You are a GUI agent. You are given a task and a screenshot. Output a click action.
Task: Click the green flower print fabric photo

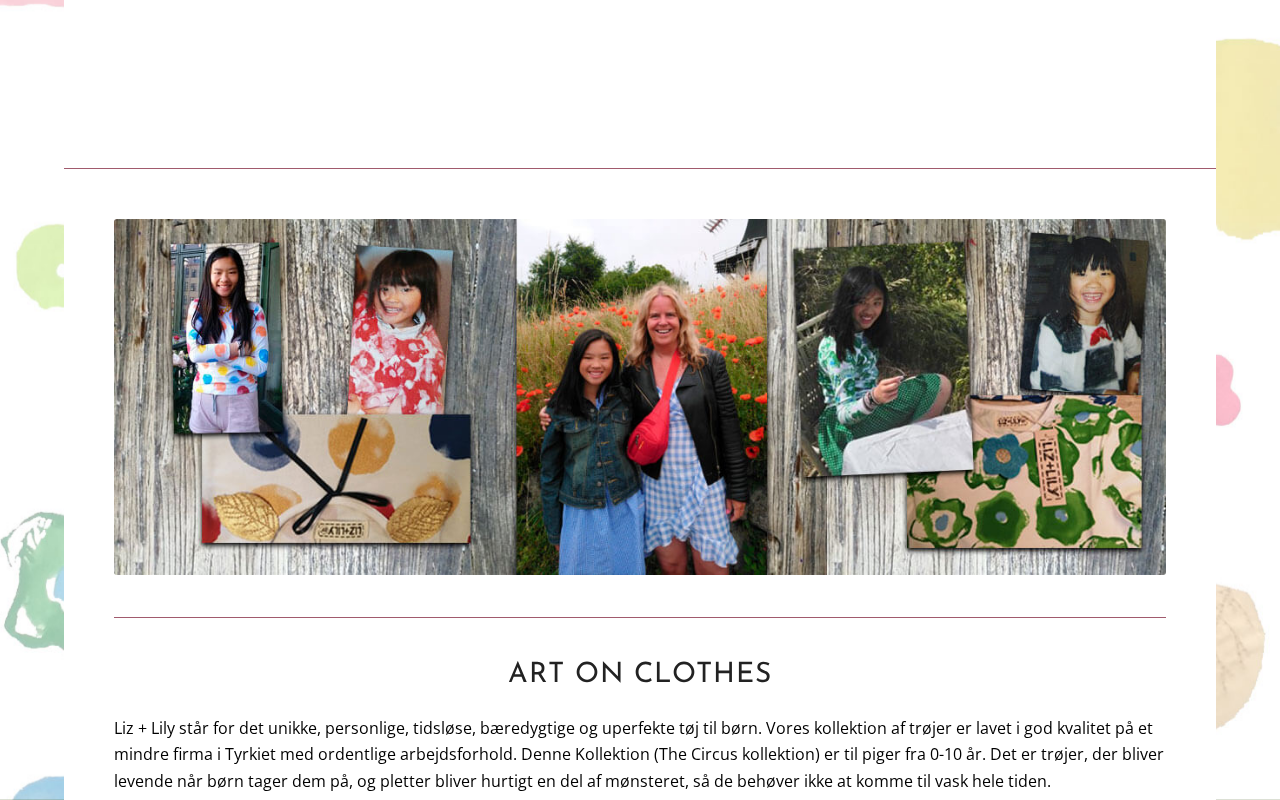(1025, 472)
